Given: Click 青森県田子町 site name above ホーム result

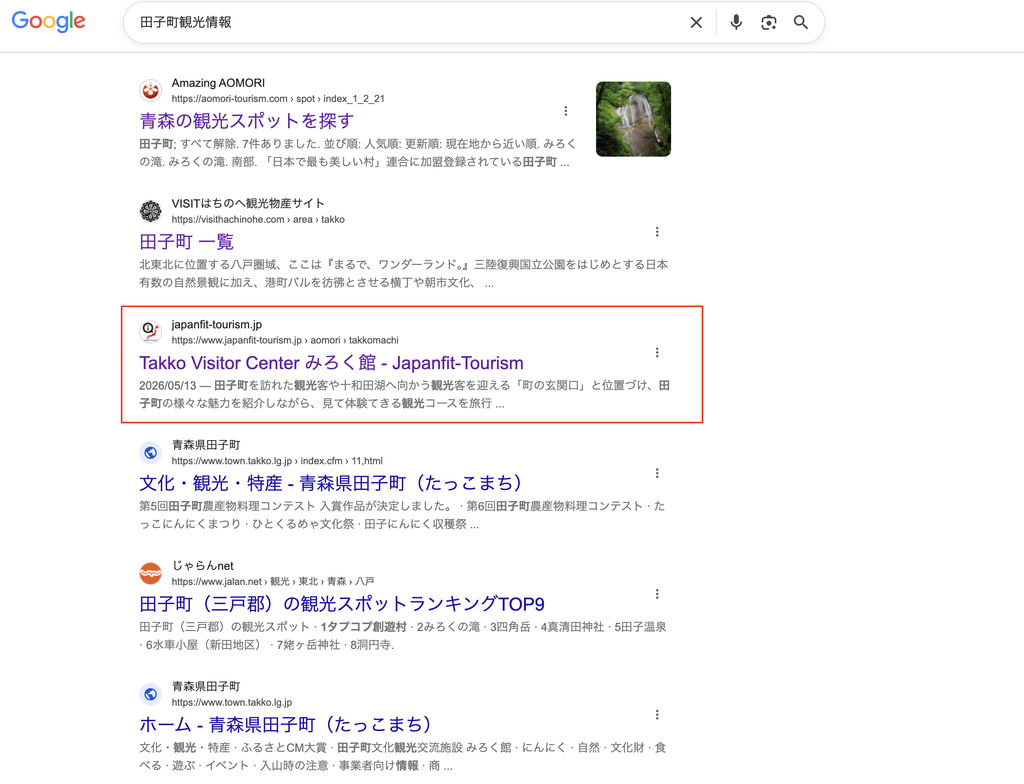Looking at the screenshot, I should 206,687.
